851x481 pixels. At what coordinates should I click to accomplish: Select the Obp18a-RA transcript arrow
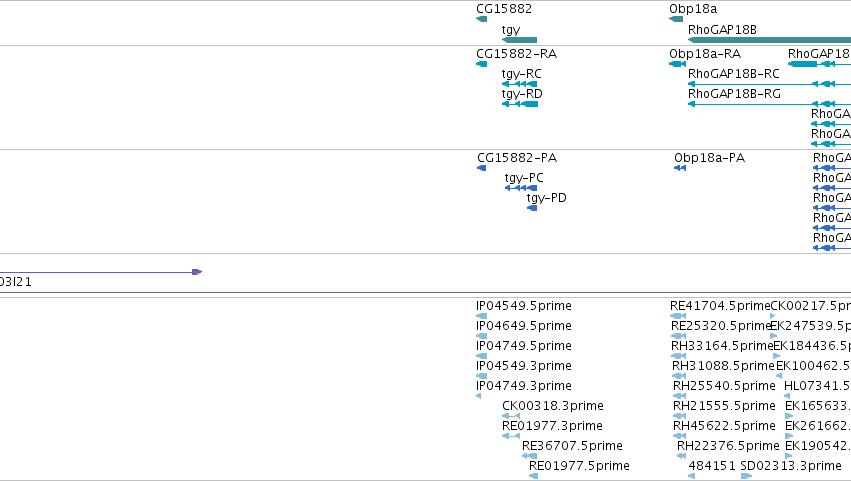tap(677, 64)
